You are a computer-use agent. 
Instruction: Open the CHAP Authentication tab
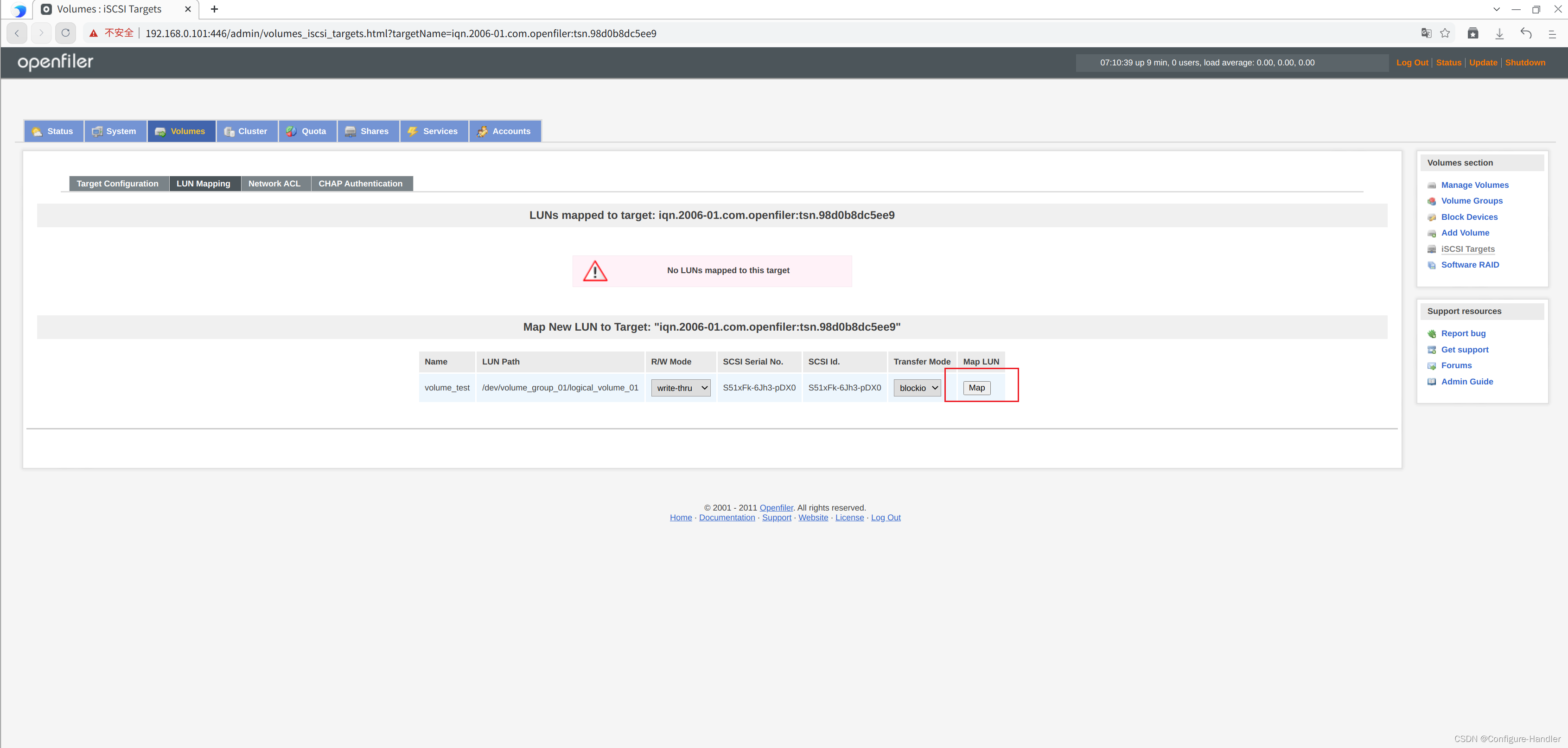pyautogui.click(x=360, y=183)
